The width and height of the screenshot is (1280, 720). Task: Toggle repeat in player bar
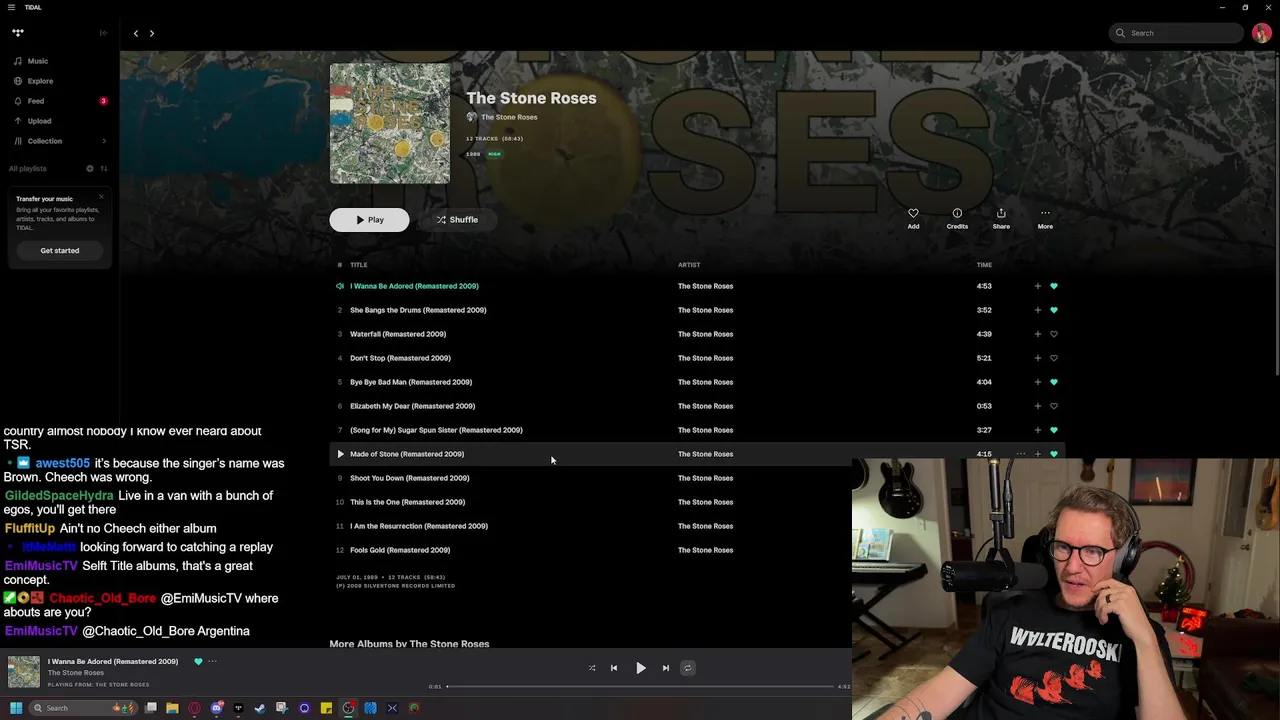(688, 668)
